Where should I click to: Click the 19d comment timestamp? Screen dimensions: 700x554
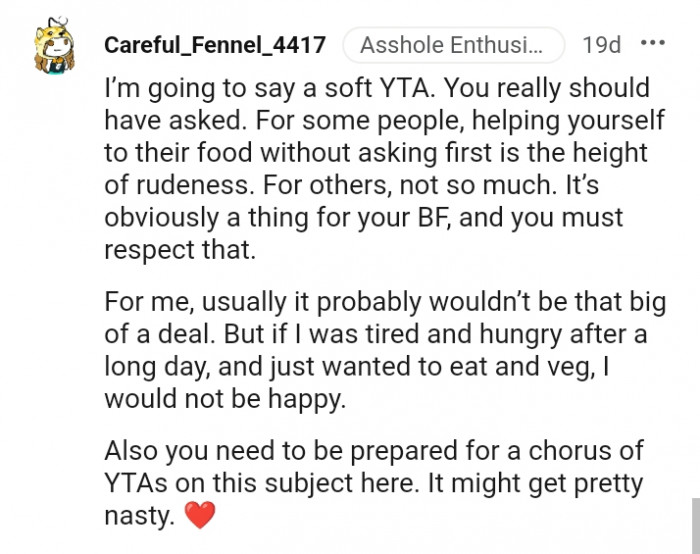pyautogui.click(x=601, y=46)
